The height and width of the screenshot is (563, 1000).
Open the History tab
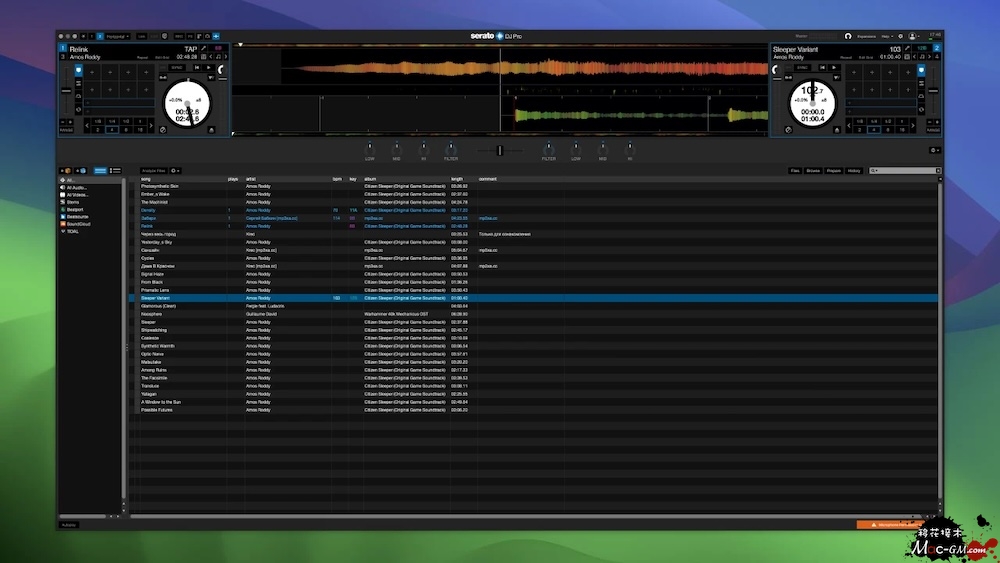point(854,171)
